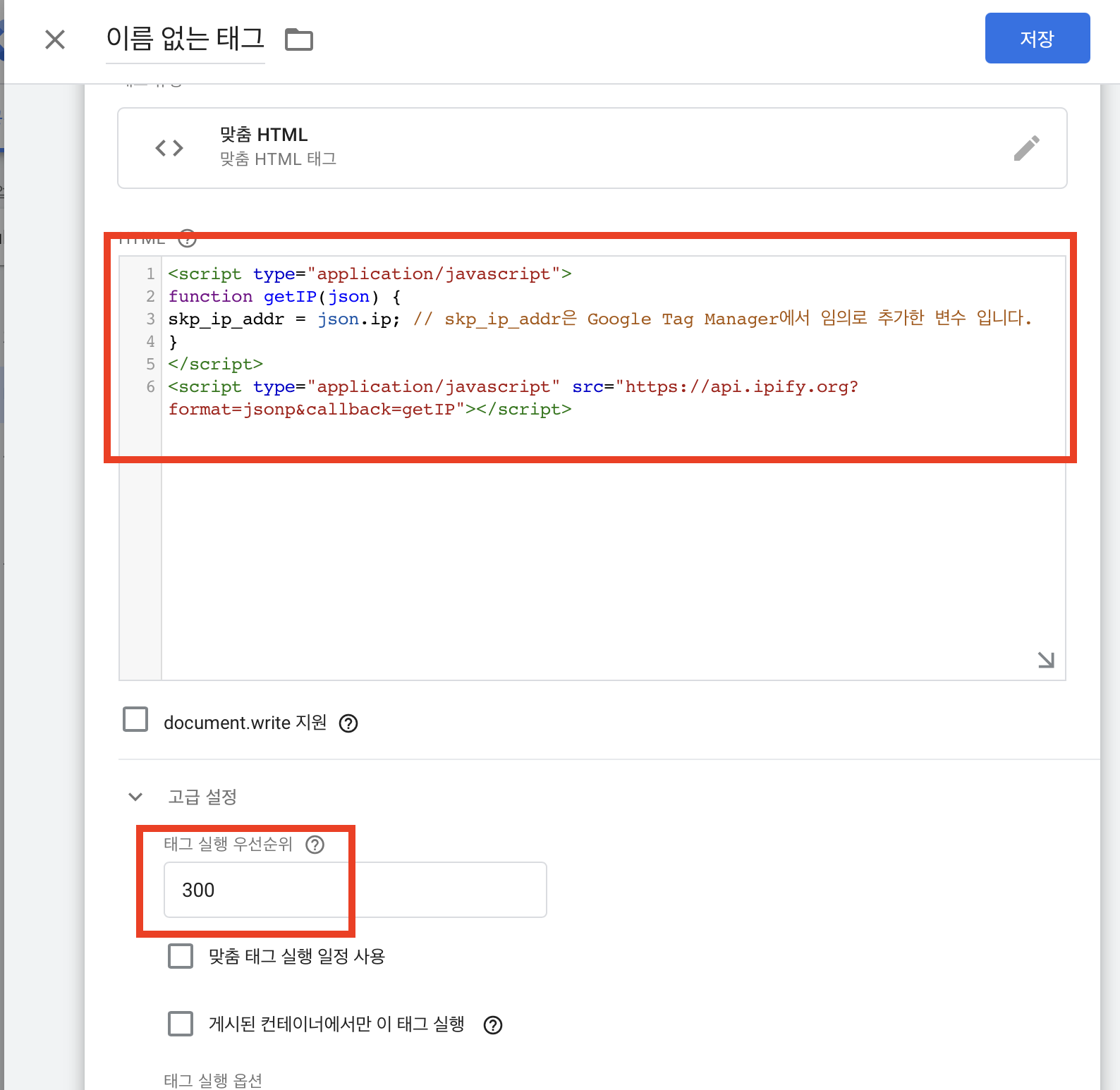This screenshot has height=1090, width=1120.
Task: Check 맞춤 태그 실행 일정 사용
Action: [x=181, y=956]
